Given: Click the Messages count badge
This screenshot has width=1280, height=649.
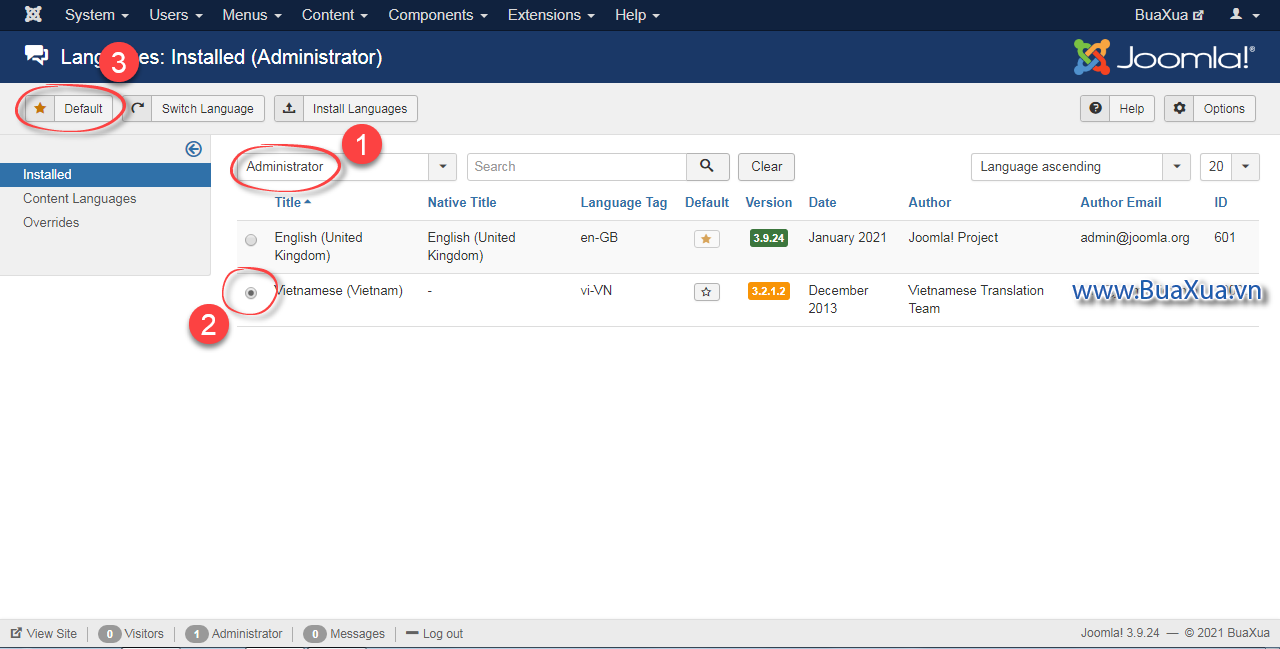Looking at the screenshot, I should (315, 634).
